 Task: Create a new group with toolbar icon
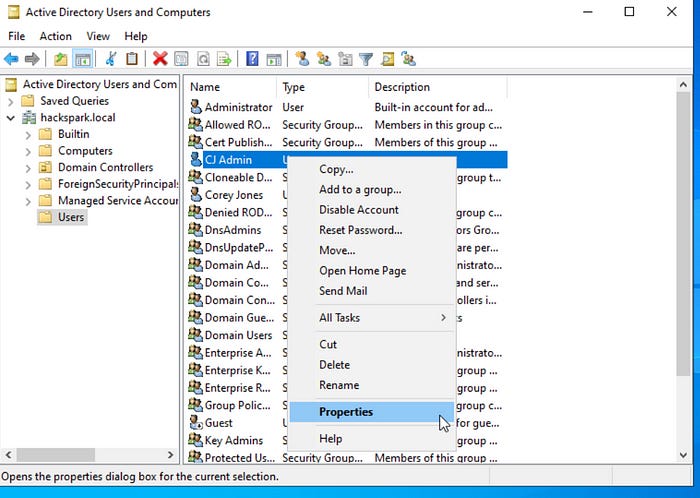coord(324,59)
